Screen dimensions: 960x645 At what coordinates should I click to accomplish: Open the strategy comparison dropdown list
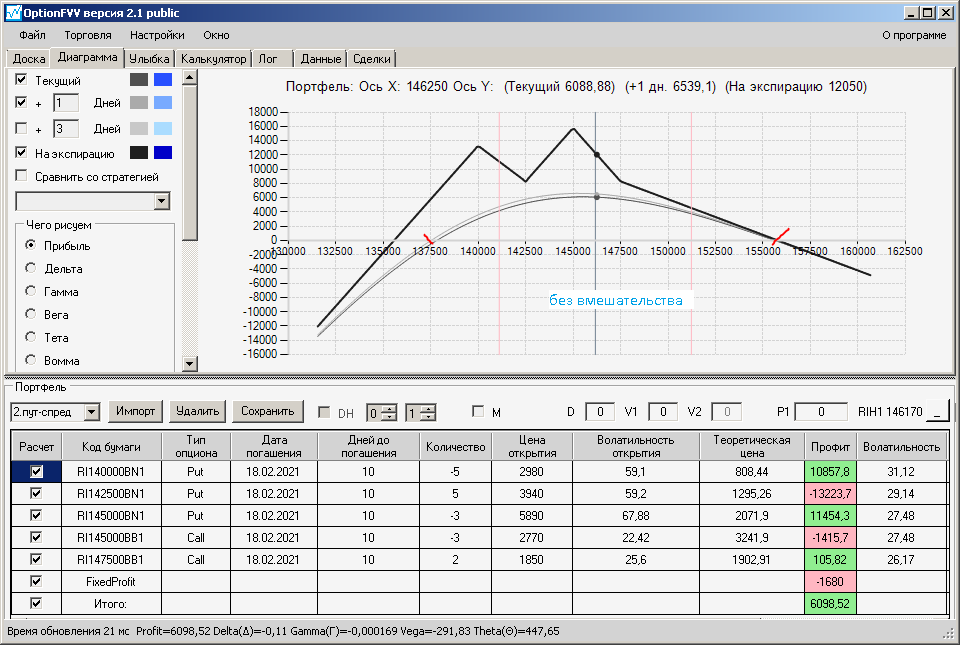pos(162,201)
